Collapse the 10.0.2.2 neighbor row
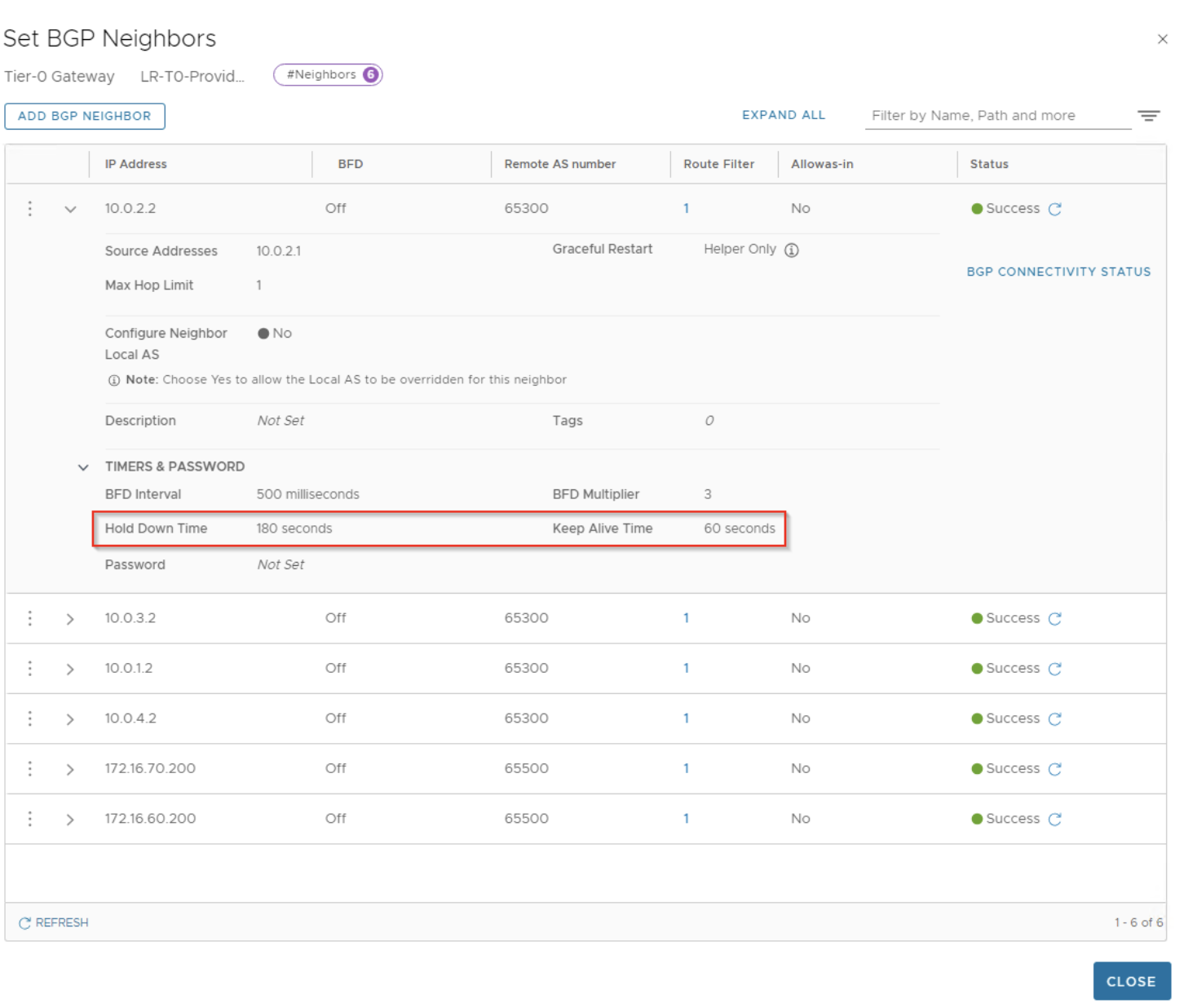 tap(70, 210)
